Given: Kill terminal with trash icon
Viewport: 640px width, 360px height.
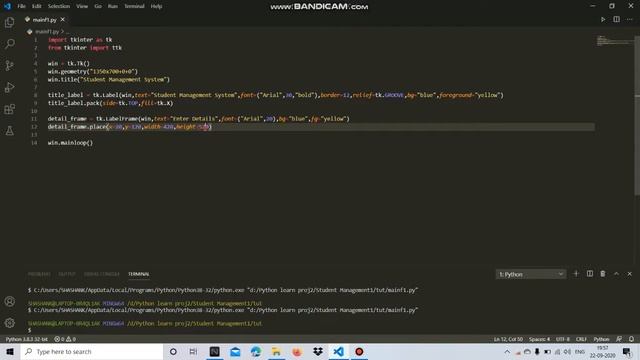Looking at the screenshot, I should click(x=603, y=274).
